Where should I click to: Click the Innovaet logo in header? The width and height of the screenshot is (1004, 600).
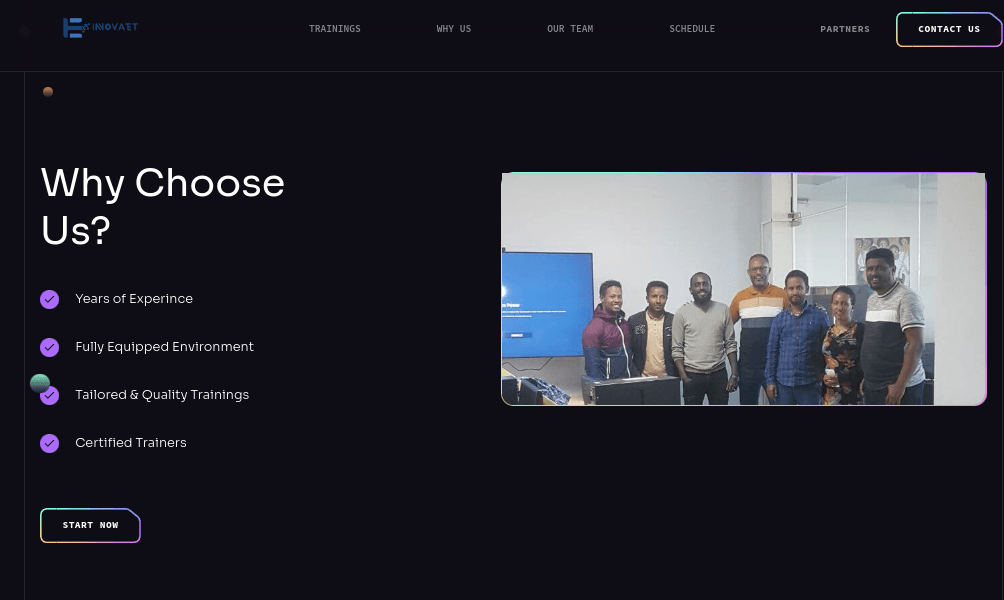point(100,28)
